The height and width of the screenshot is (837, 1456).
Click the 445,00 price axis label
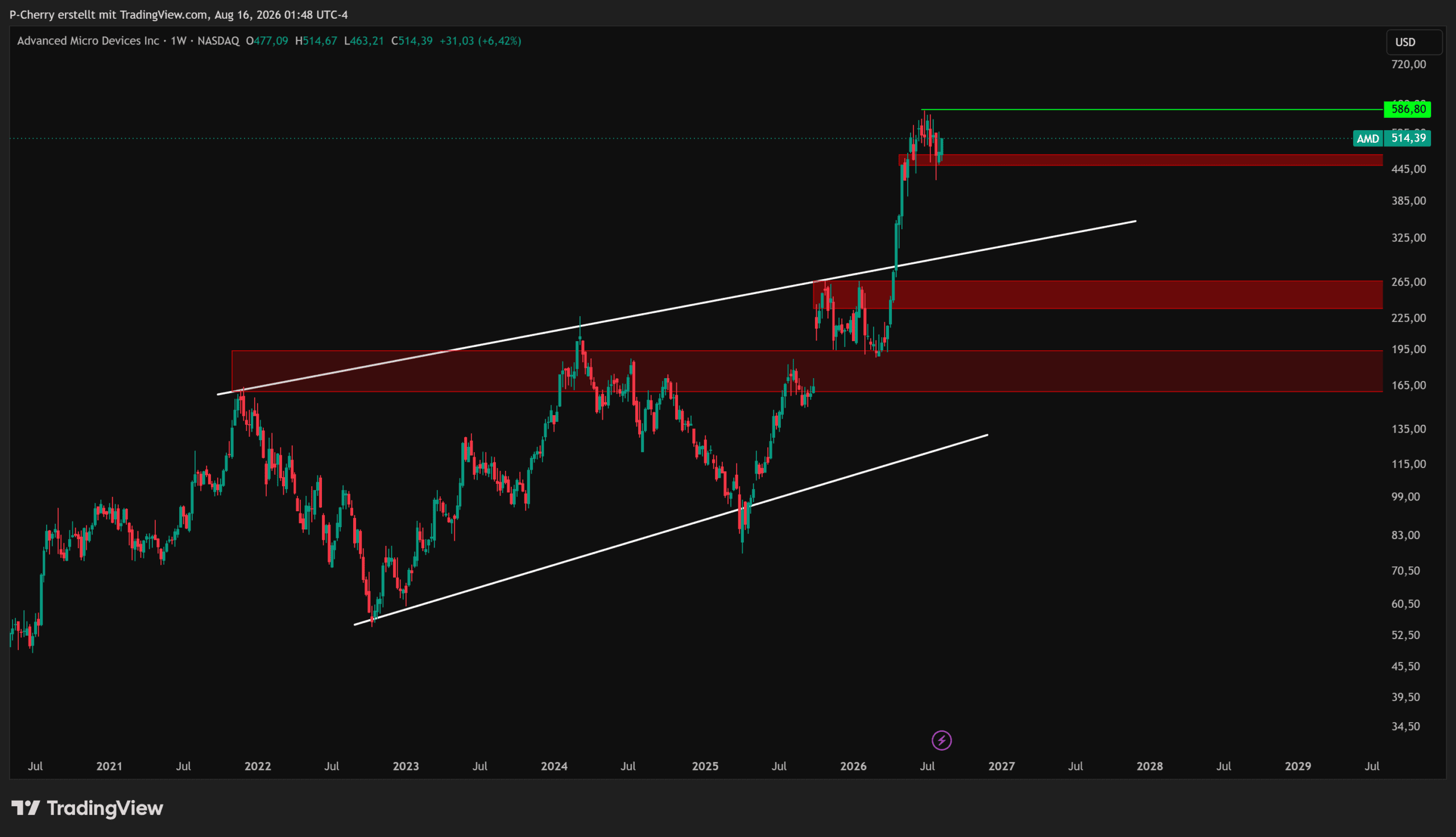coord(1409,169)
